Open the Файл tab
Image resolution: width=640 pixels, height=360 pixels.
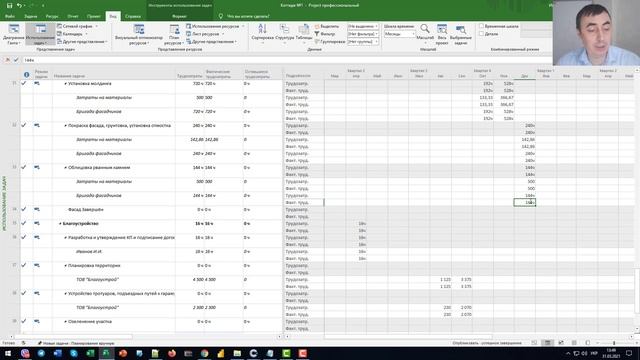pyautogui.click(x=10, y=16)
